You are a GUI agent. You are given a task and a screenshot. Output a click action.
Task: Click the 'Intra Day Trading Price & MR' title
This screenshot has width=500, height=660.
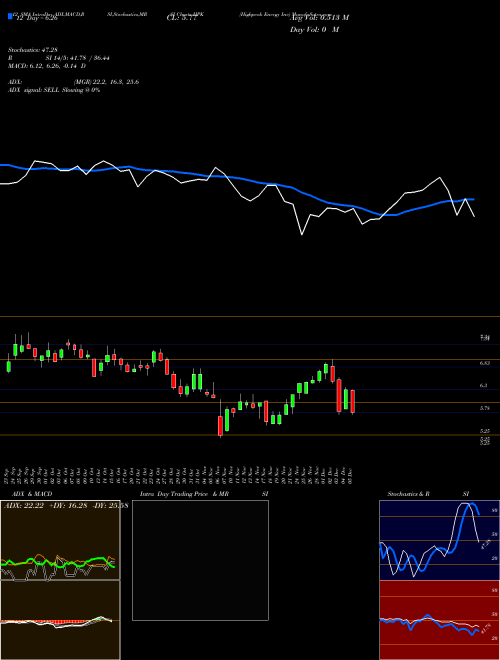[184, 494]
